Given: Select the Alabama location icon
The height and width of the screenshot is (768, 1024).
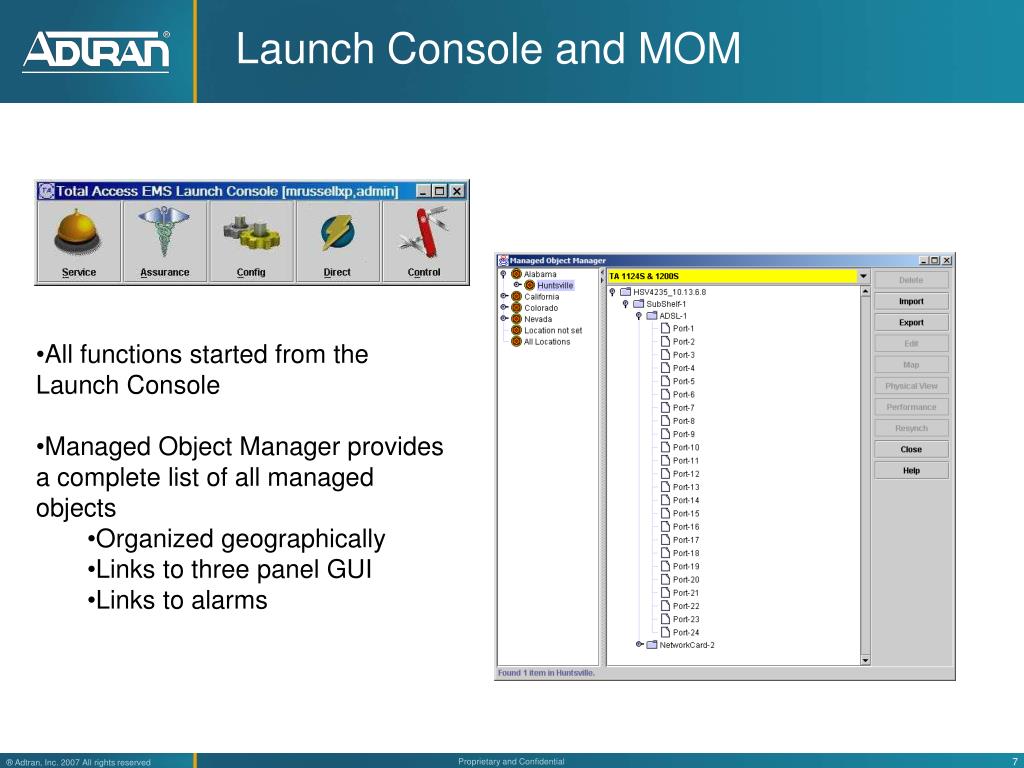Looking at the screenshot, I should pos(517,274).
